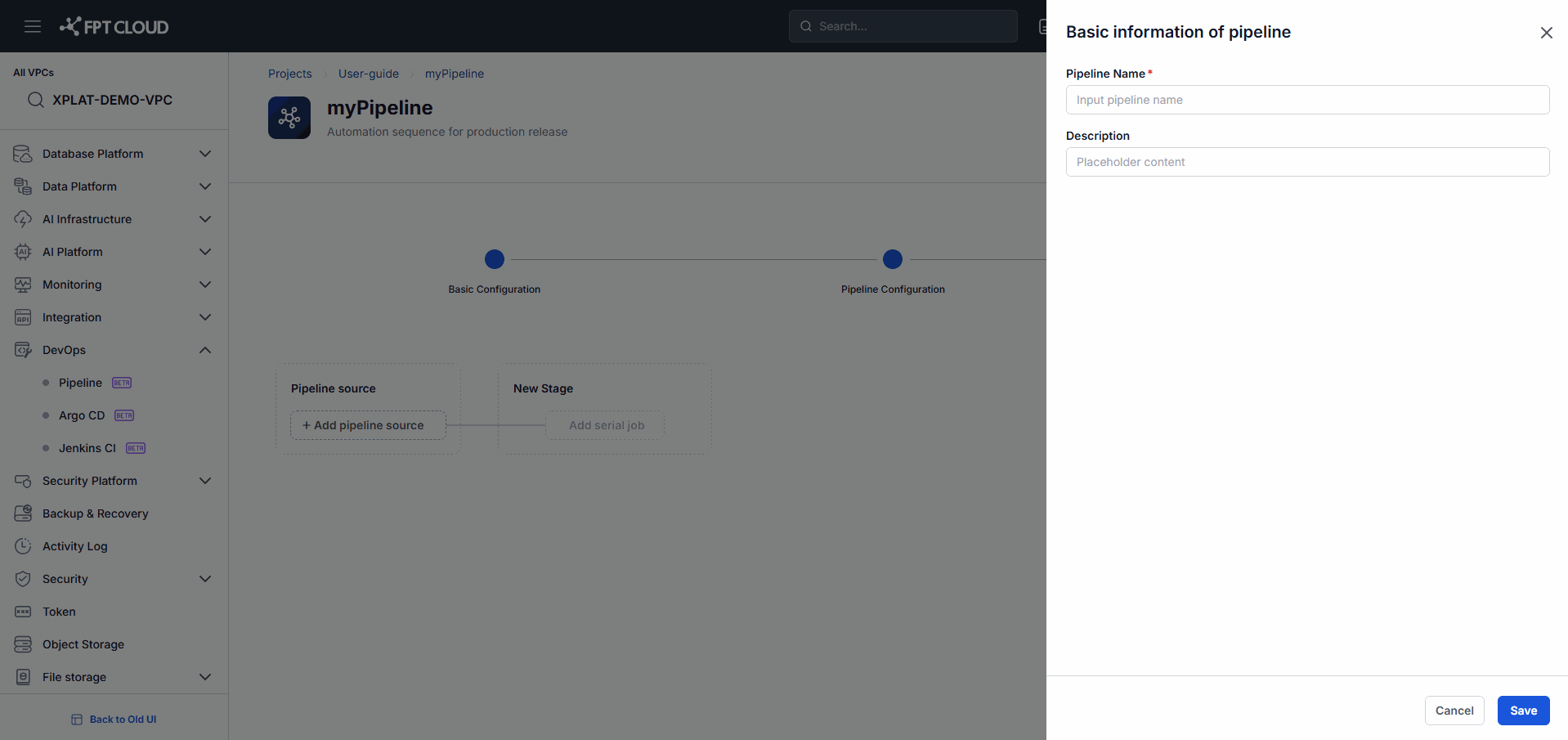Image resolution: width=1568 pixels, height=740 pixels.
Task: Select the Pipeline Configuration step dot
Action: point(893,259)
